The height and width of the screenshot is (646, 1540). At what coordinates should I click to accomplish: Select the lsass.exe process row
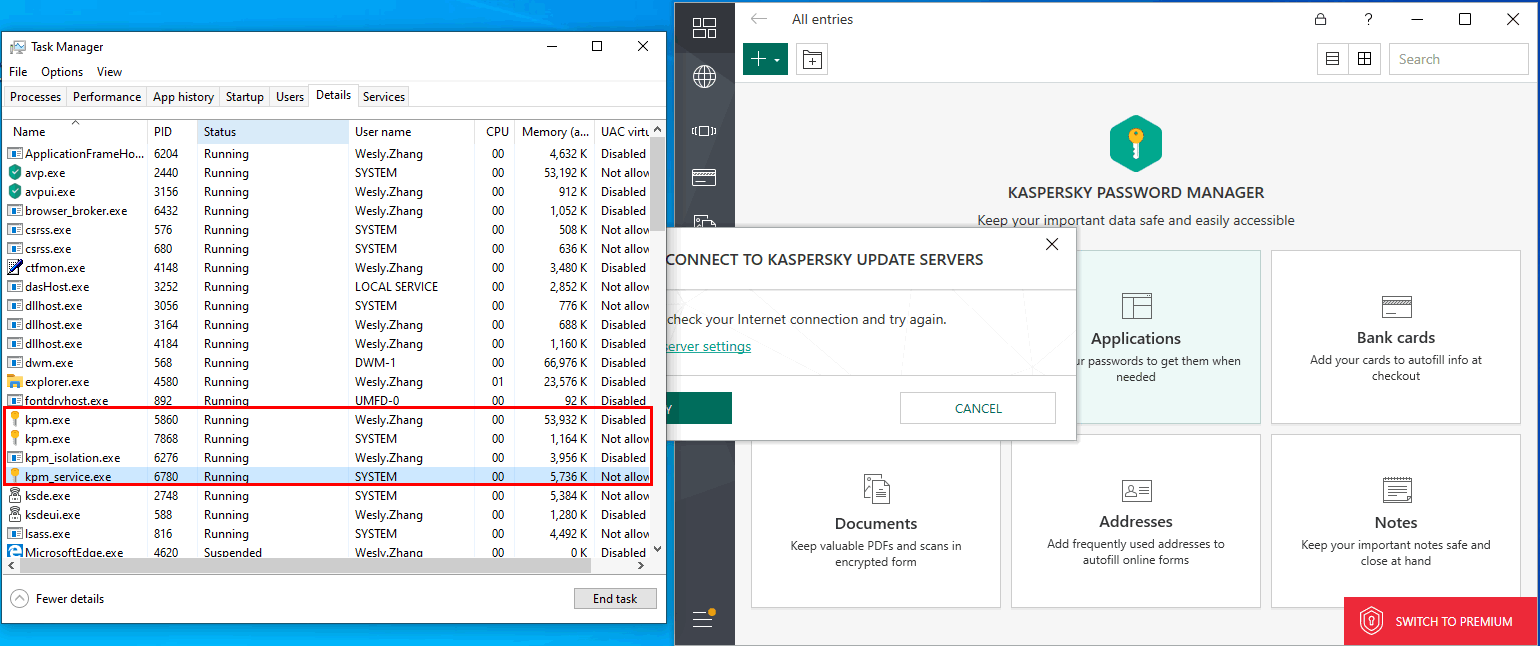tap(327, 534)
